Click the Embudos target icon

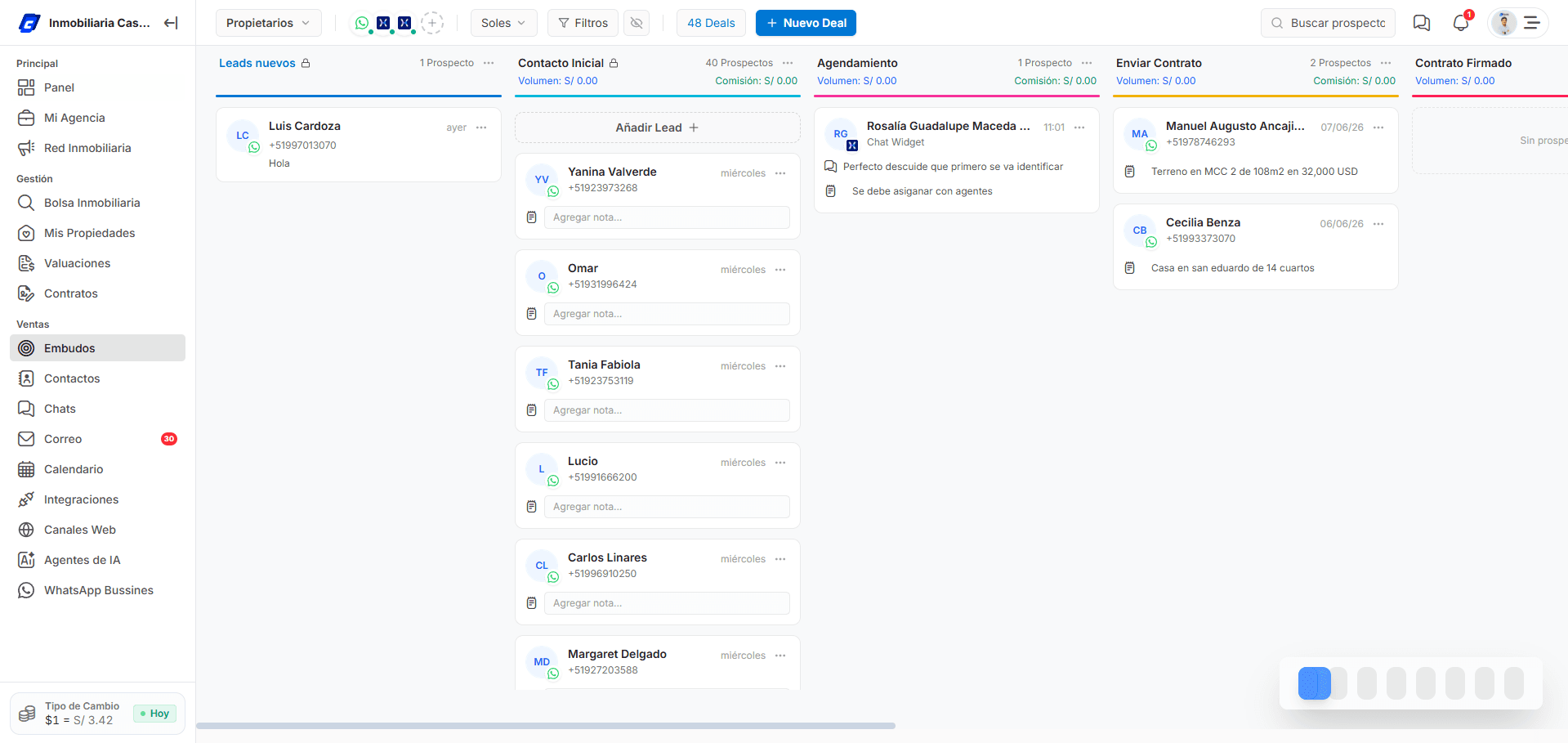[26, 348]
